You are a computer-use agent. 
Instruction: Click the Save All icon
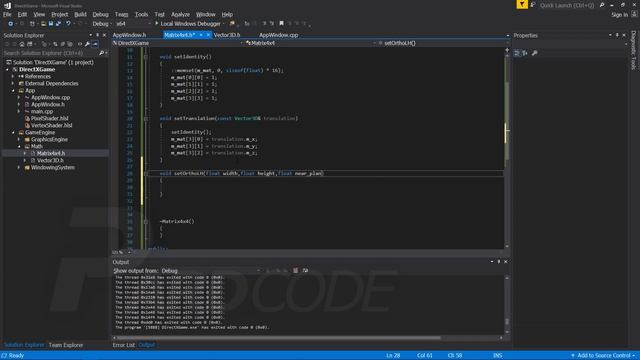[x=58, y=24]
